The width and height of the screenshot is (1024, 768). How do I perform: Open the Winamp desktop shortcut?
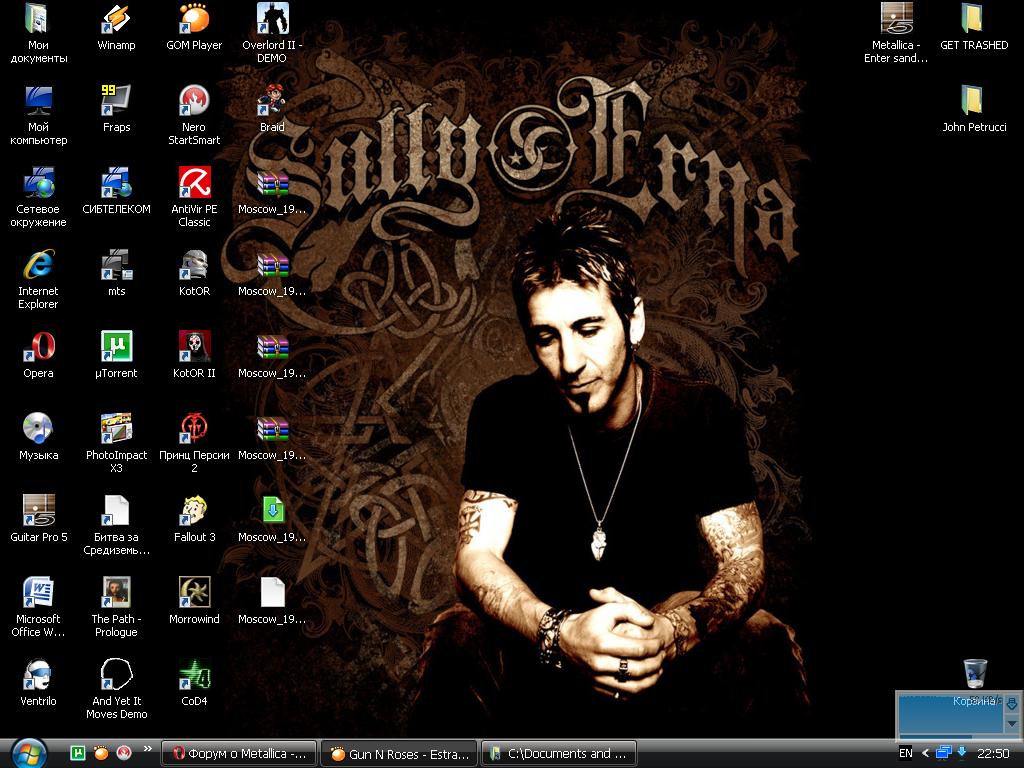pos(116,19)
